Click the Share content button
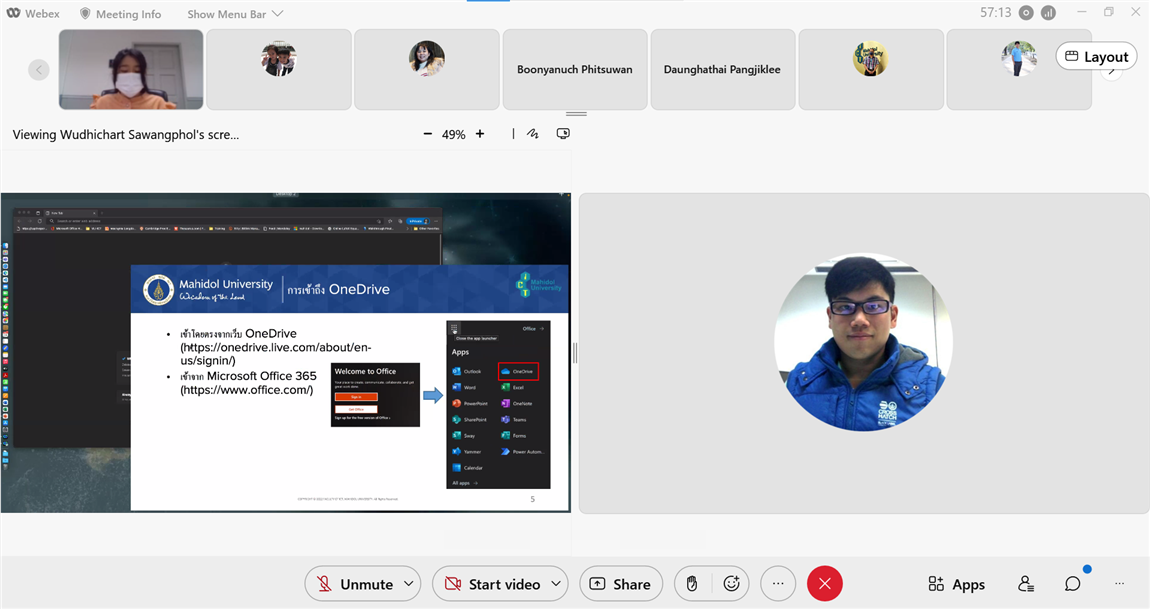 click(x=621, y=584)
